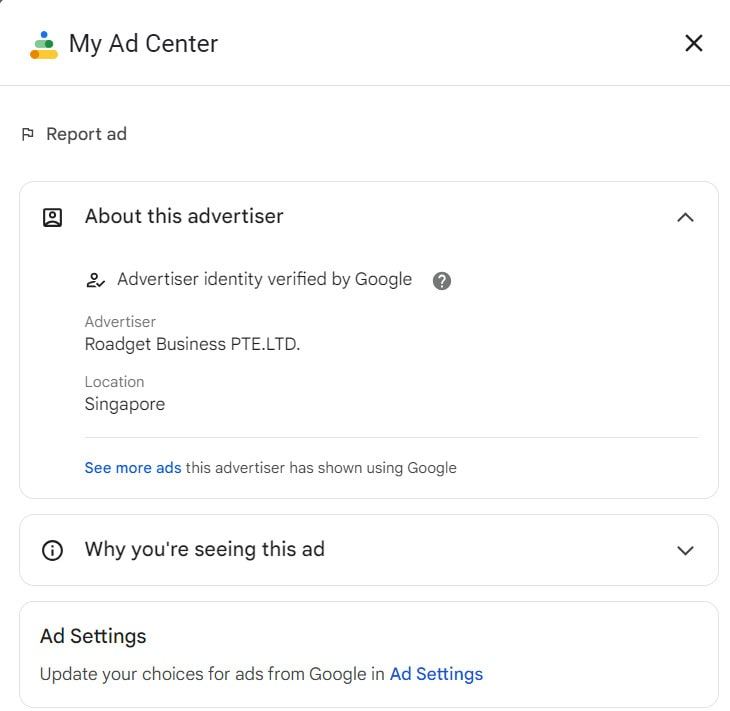Click the advertiser profile icon

tap(52, 217)
